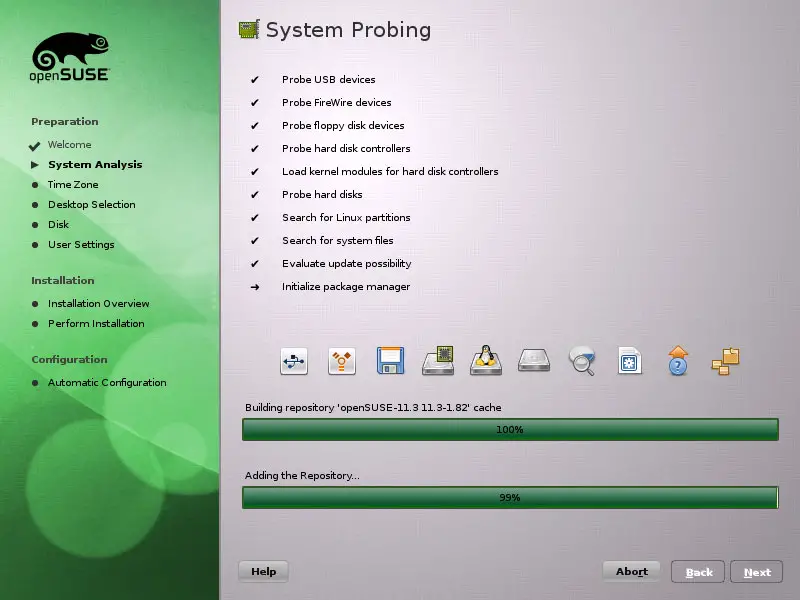Viewport: 800px width, 600px height.
Task: Open the Help button
Action: (x=263, y=571)
